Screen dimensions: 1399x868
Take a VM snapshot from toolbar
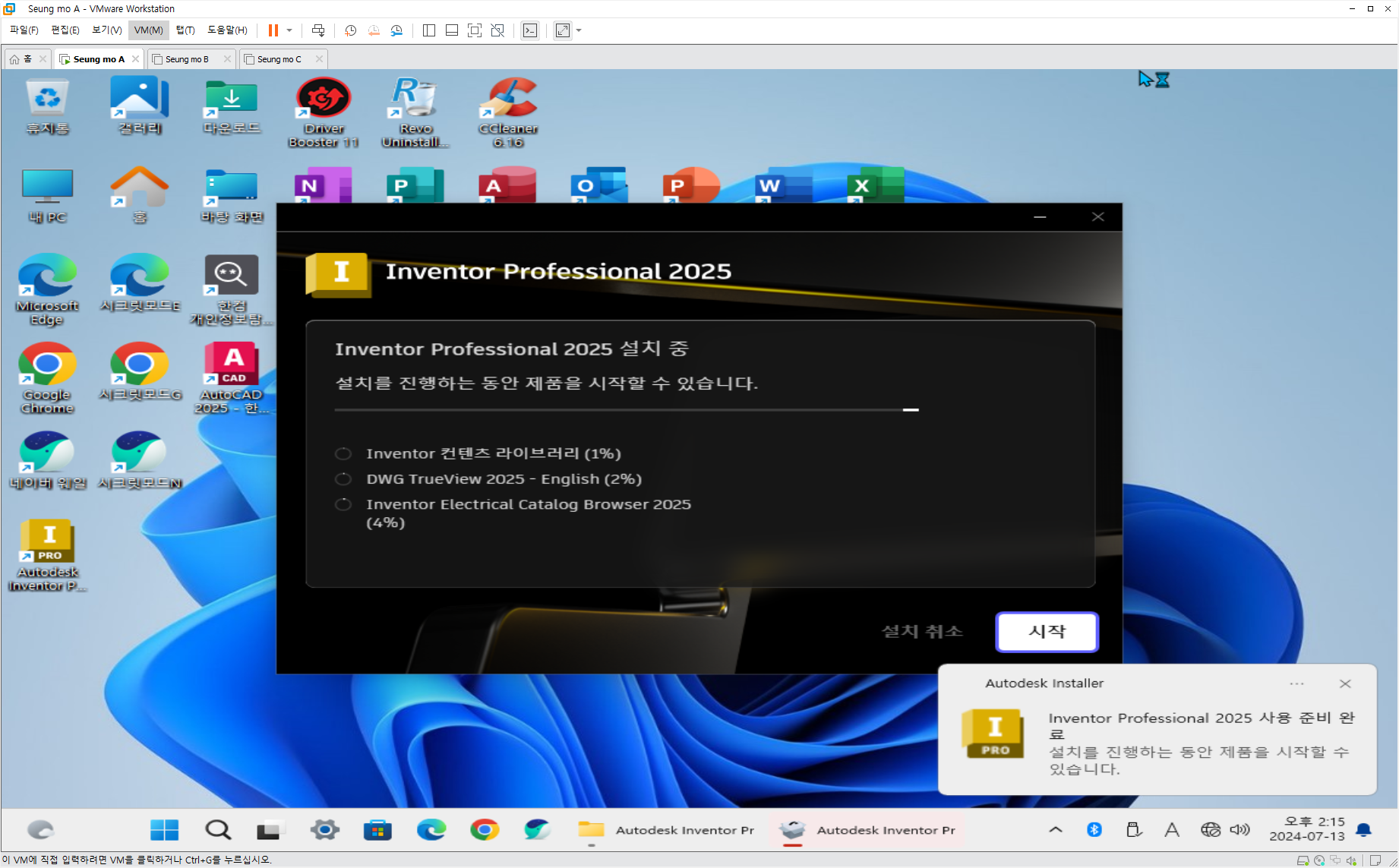(x=350, y=30)
